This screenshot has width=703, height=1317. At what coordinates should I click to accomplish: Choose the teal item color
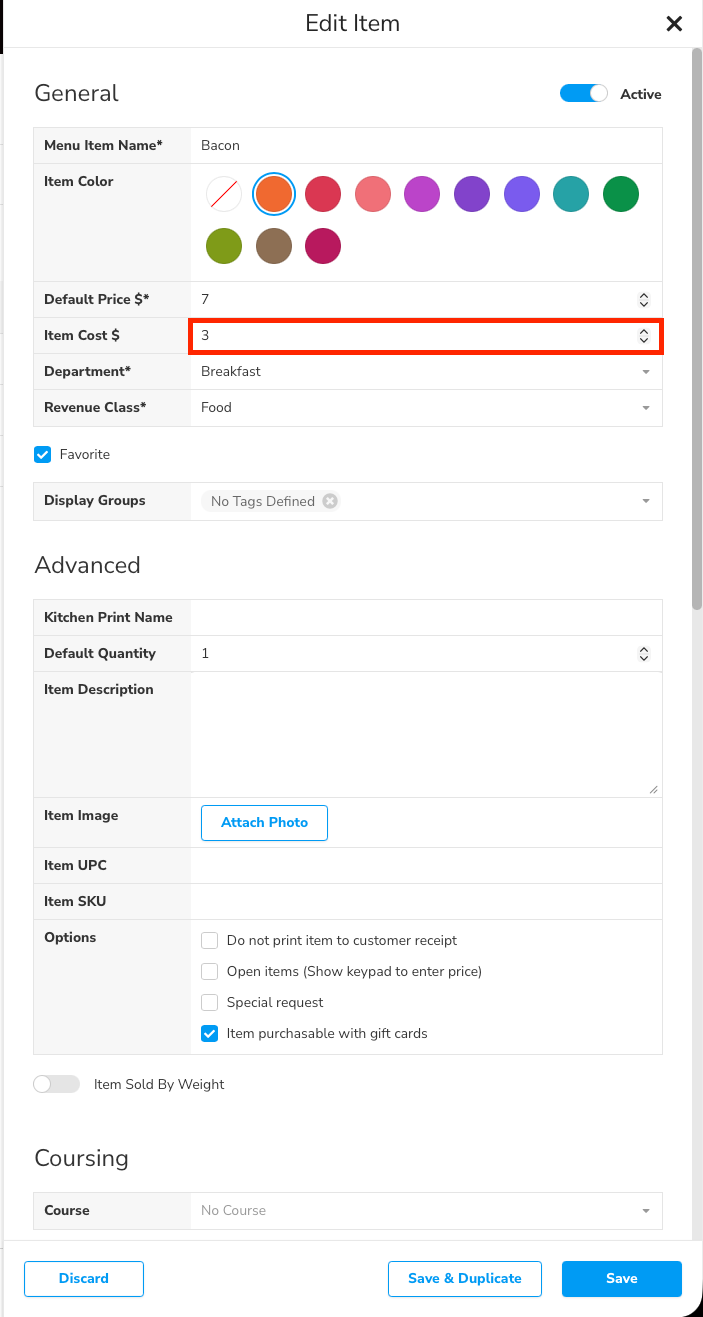[571, 194]
